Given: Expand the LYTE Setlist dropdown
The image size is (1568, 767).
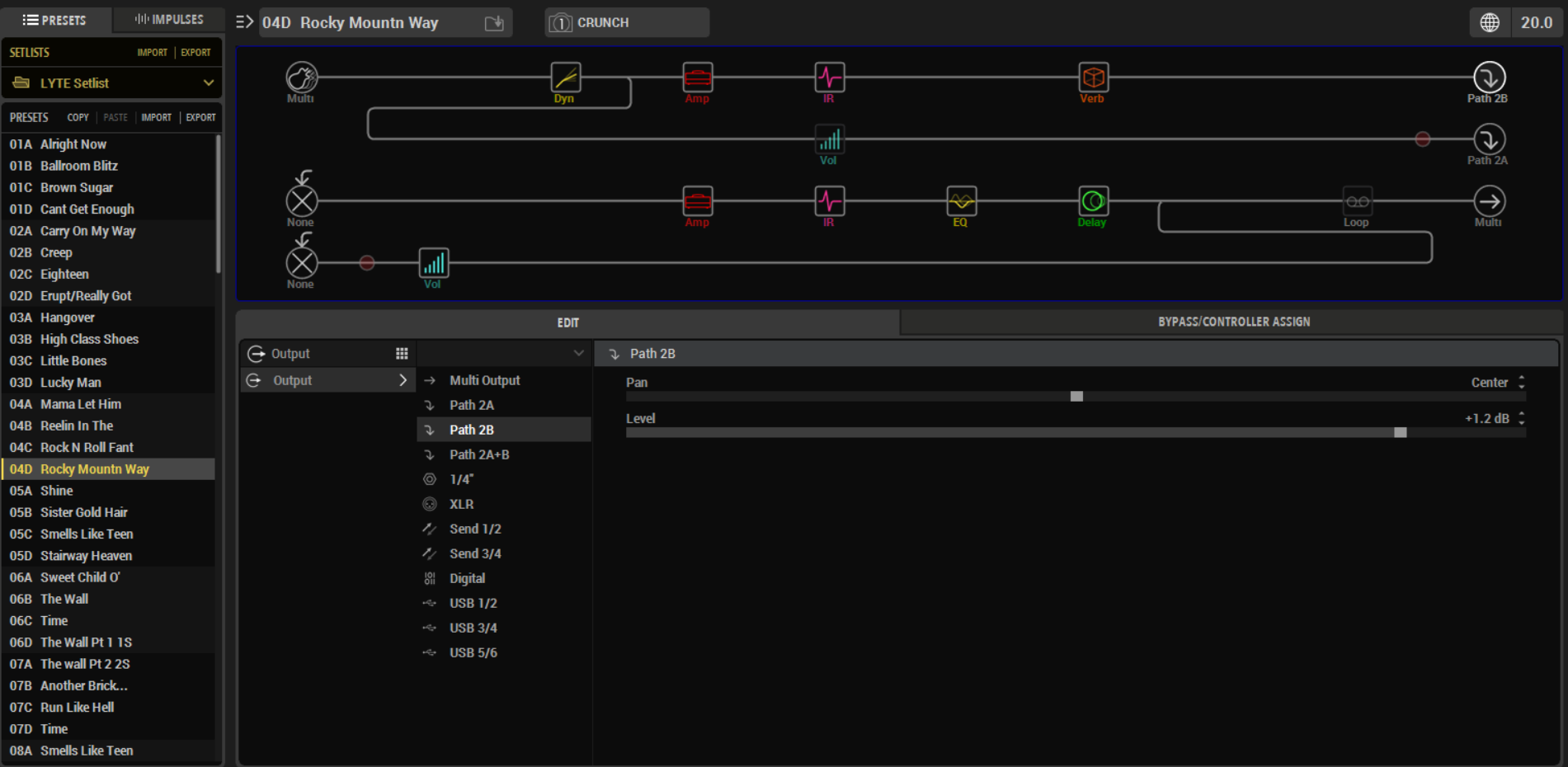Looking at the screenshot, I should click(x=208, y=83).
